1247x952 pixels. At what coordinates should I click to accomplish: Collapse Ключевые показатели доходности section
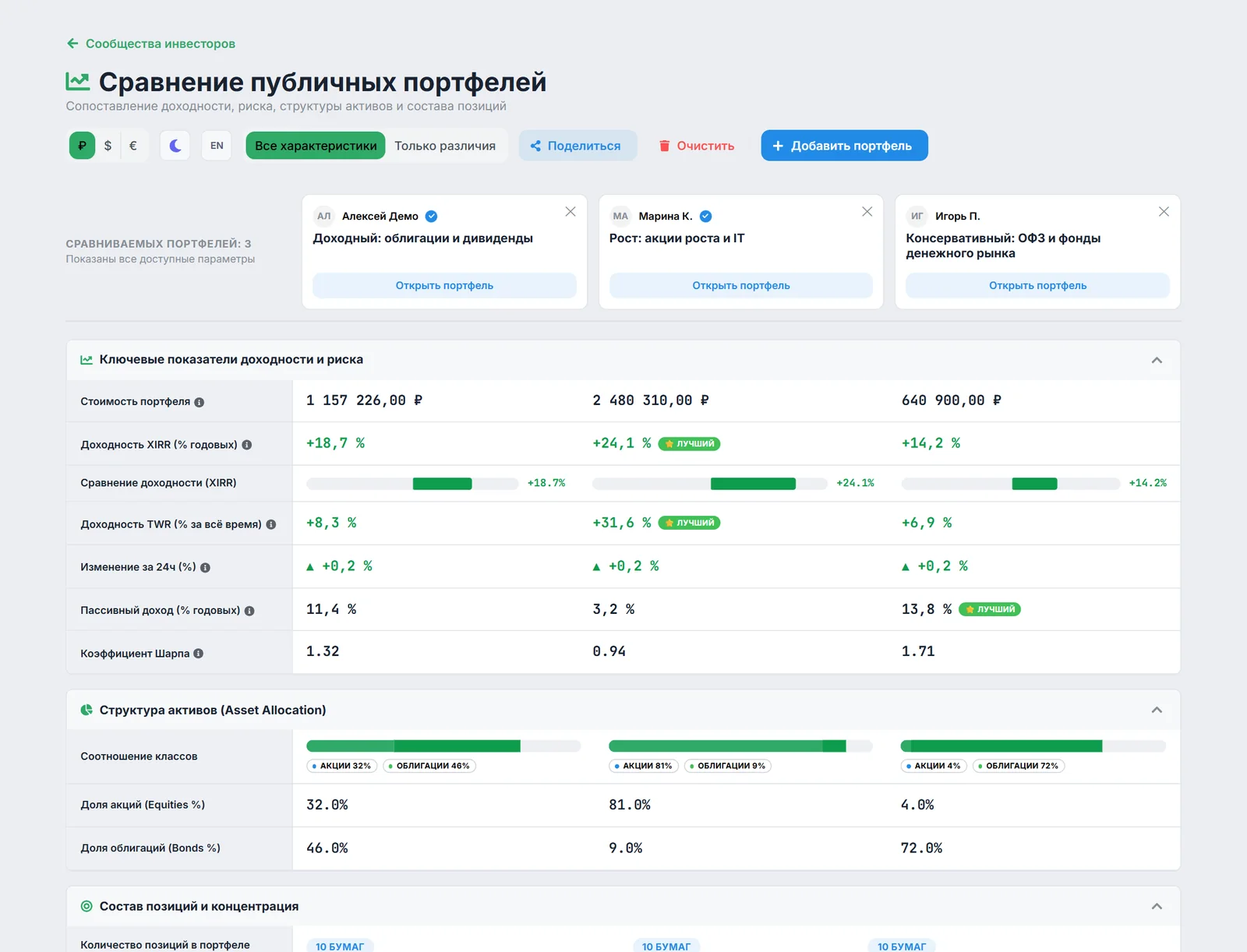coord(1157,360)
